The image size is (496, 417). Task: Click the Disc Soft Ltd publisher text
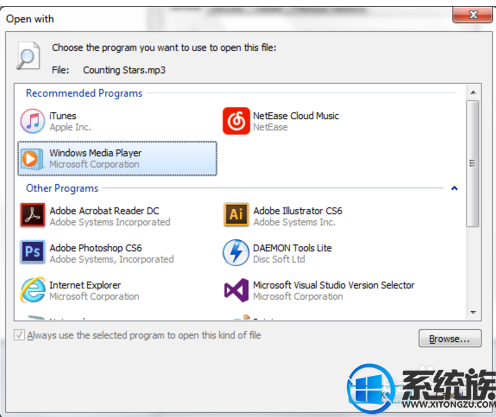click(x=279, y=259)
